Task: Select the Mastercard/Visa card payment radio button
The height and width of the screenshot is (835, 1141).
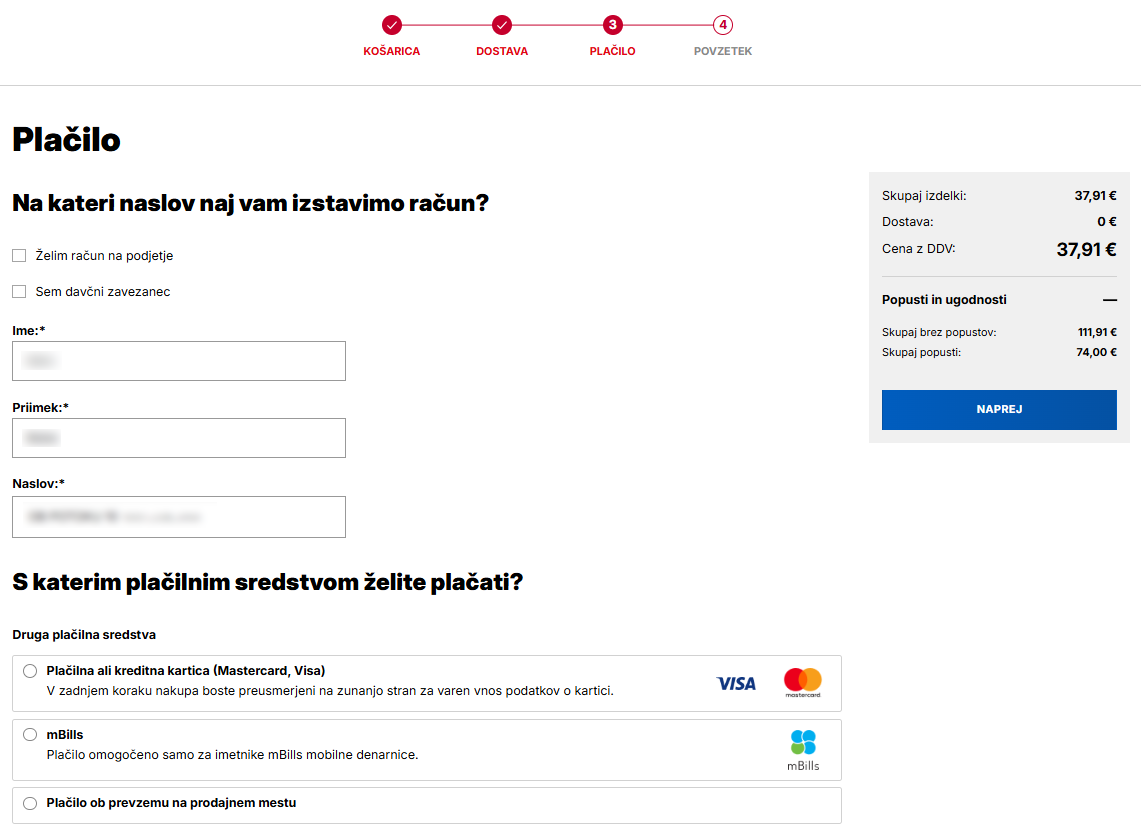Action: (30, 671)
